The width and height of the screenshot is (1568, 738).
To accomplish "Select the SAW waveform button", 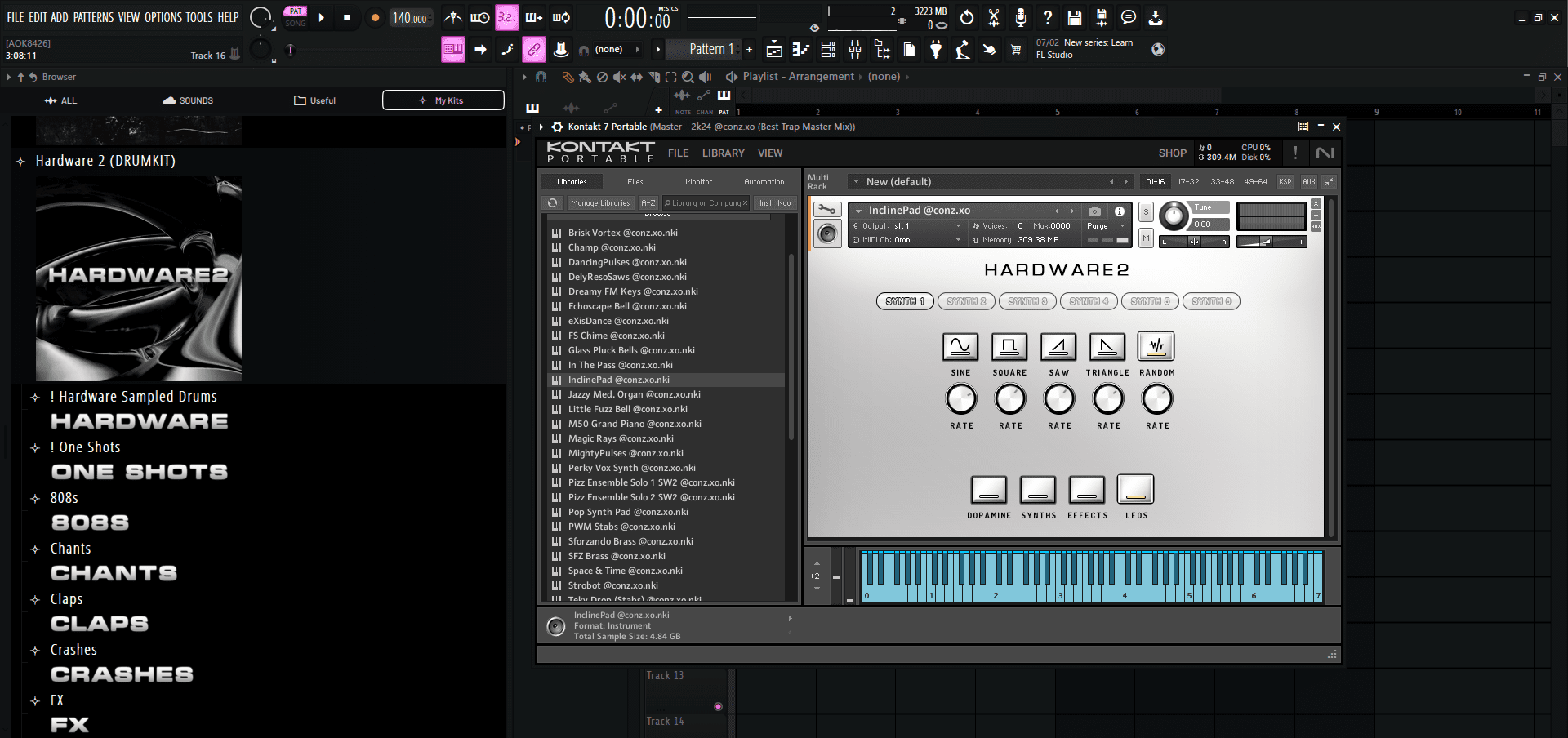I will tap(1058, 347).
